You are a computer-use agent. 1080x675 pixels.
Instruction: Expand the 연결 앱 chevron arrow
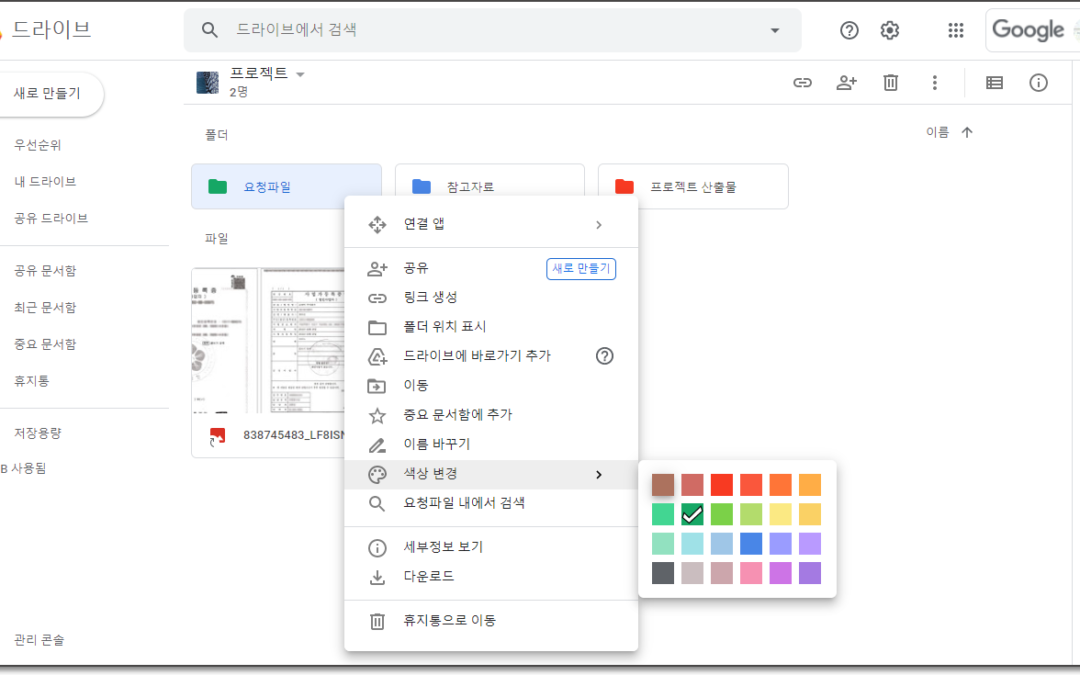tap(599, 225)
